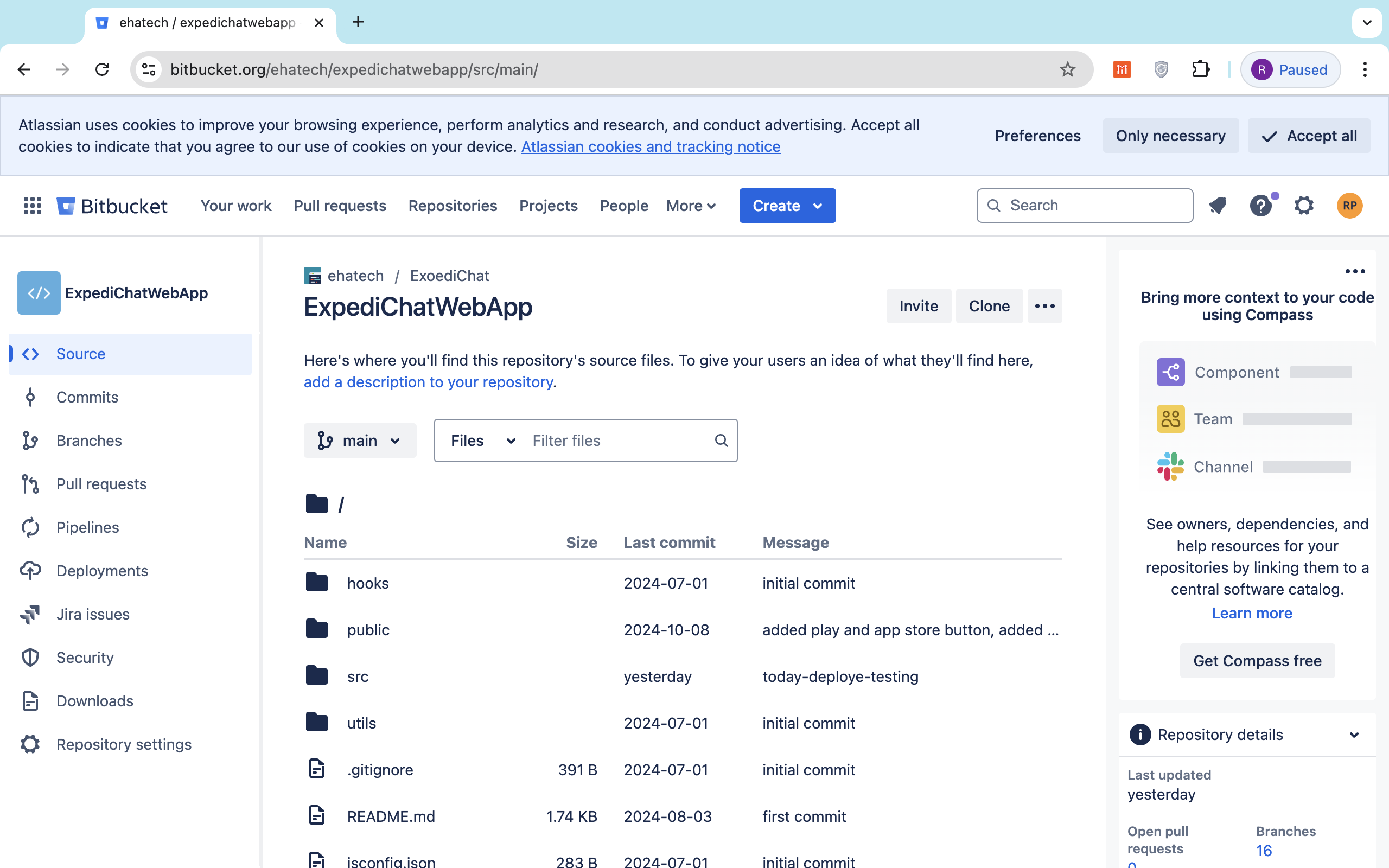Open Pipelines in the sidebar
Screen dimensions: 1389x868
(x=87, y=527)
